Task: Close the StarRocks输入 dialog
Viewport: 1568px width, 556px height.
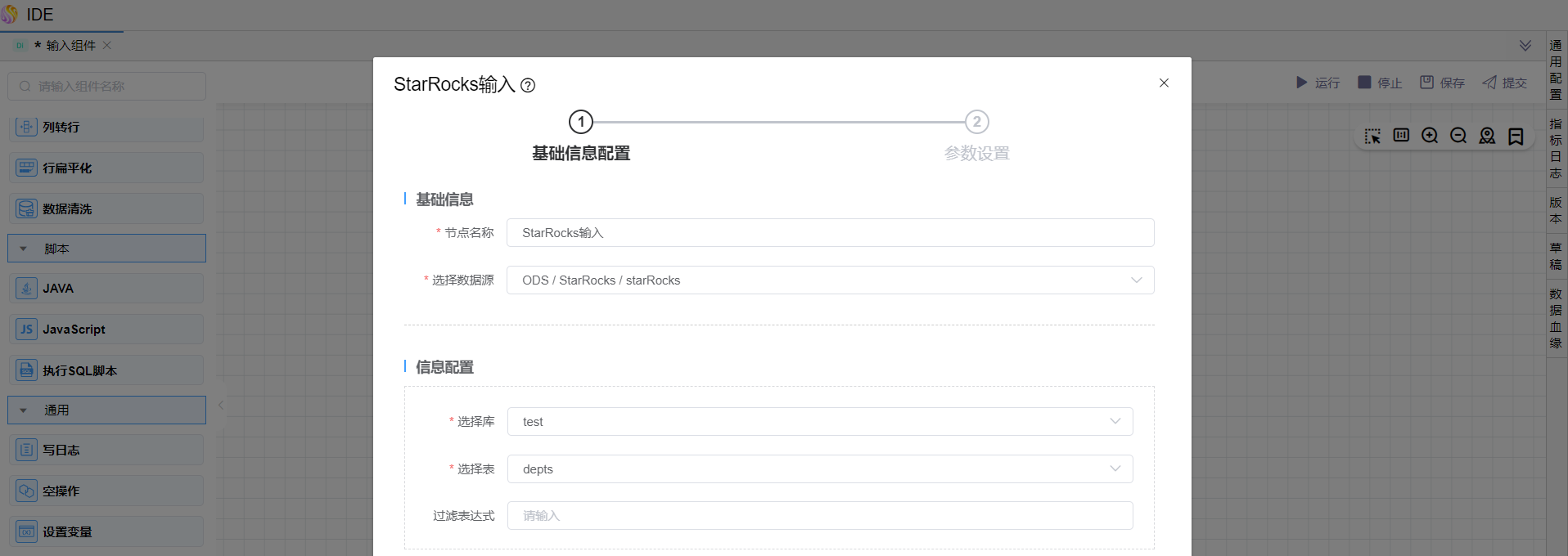Action: [1164, 83]
